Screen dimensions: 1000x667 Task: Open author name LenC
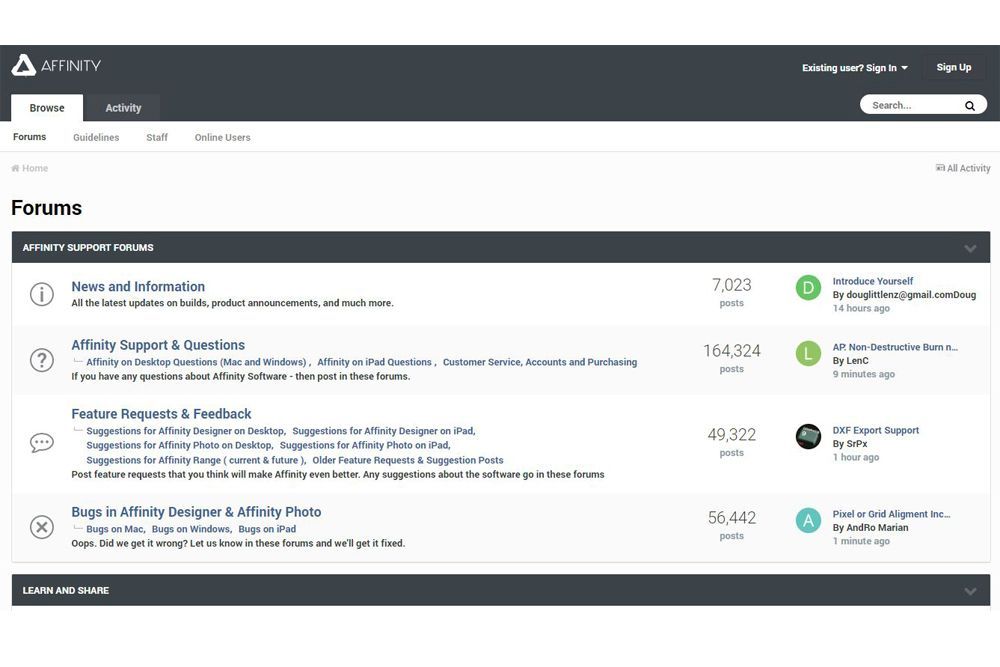pos(857,361)
